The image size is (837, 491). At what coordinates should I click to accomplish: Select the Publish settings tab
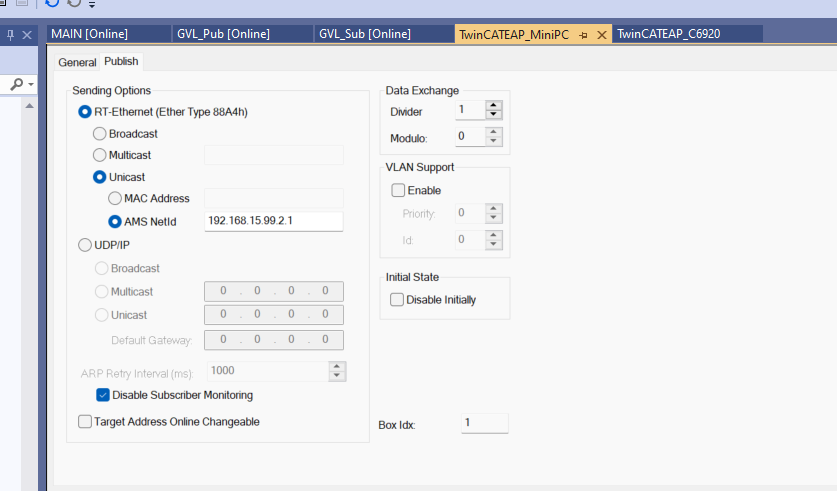pos(121,61)
